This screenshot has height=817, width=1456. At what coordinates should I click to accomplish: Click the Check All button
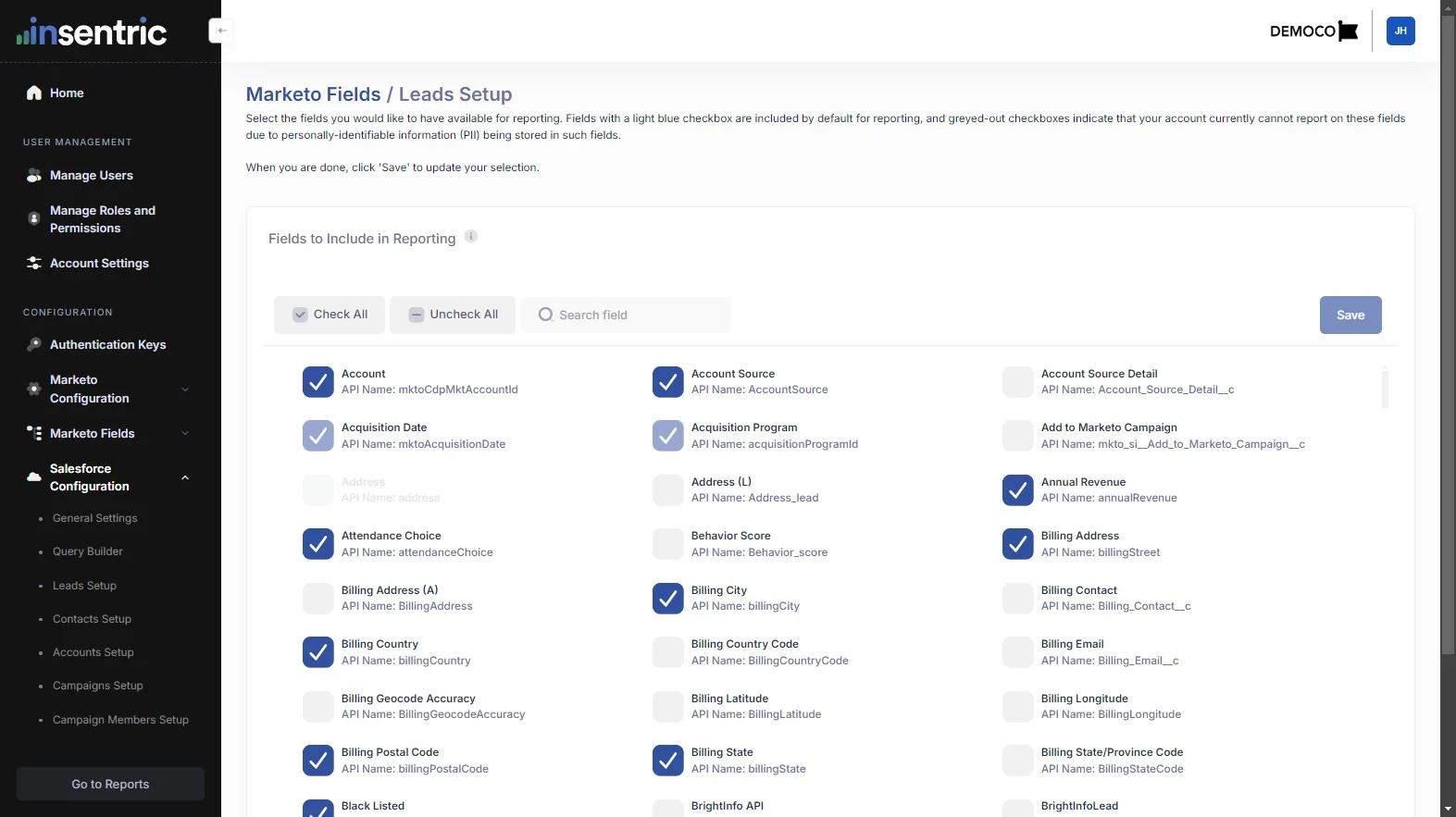click(x=330, y=315)
